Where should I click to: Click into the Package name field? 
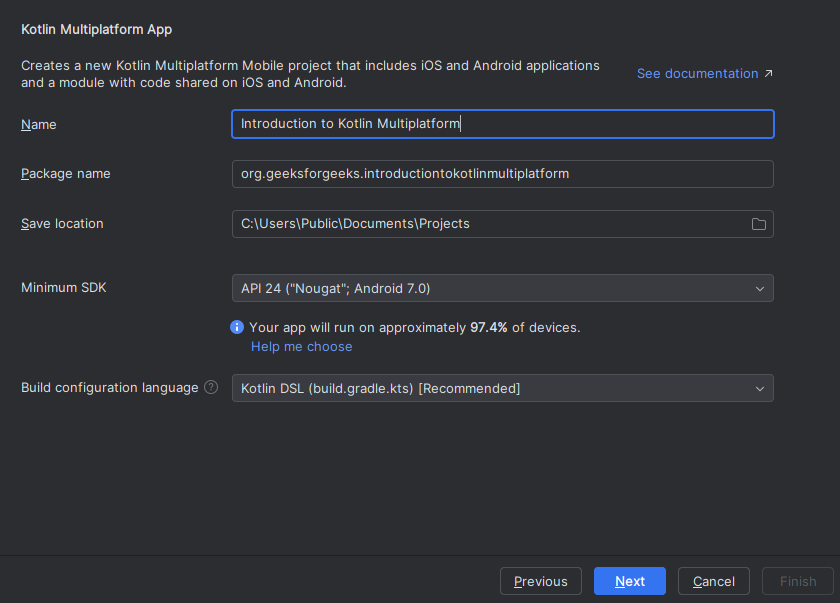pyautogui.click(x=502, y=174)
